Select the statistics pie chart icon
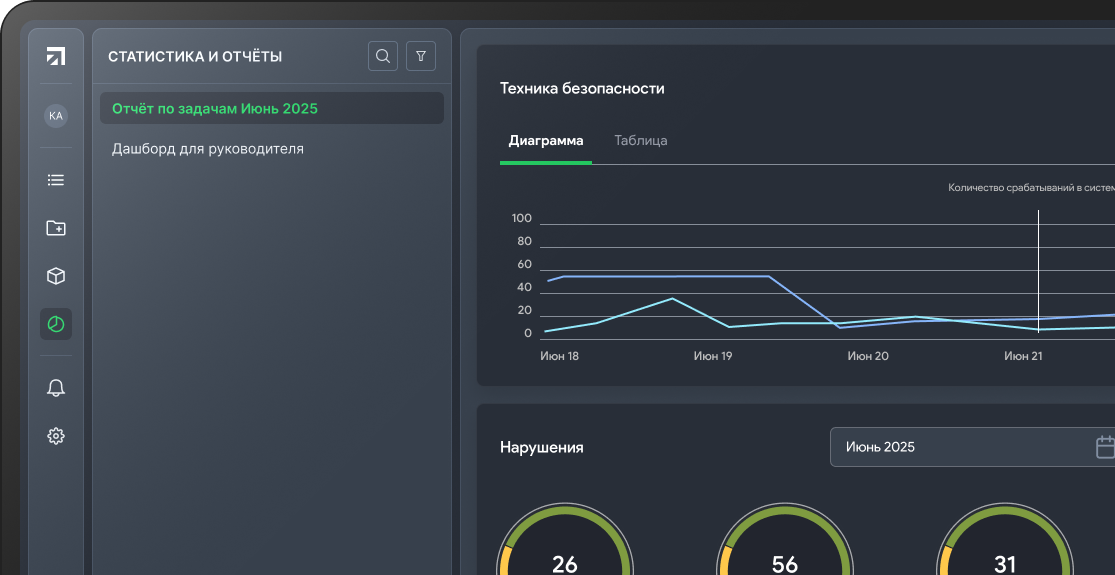Viewport: 1115px width, 575px height. click(x=56, y=324)
